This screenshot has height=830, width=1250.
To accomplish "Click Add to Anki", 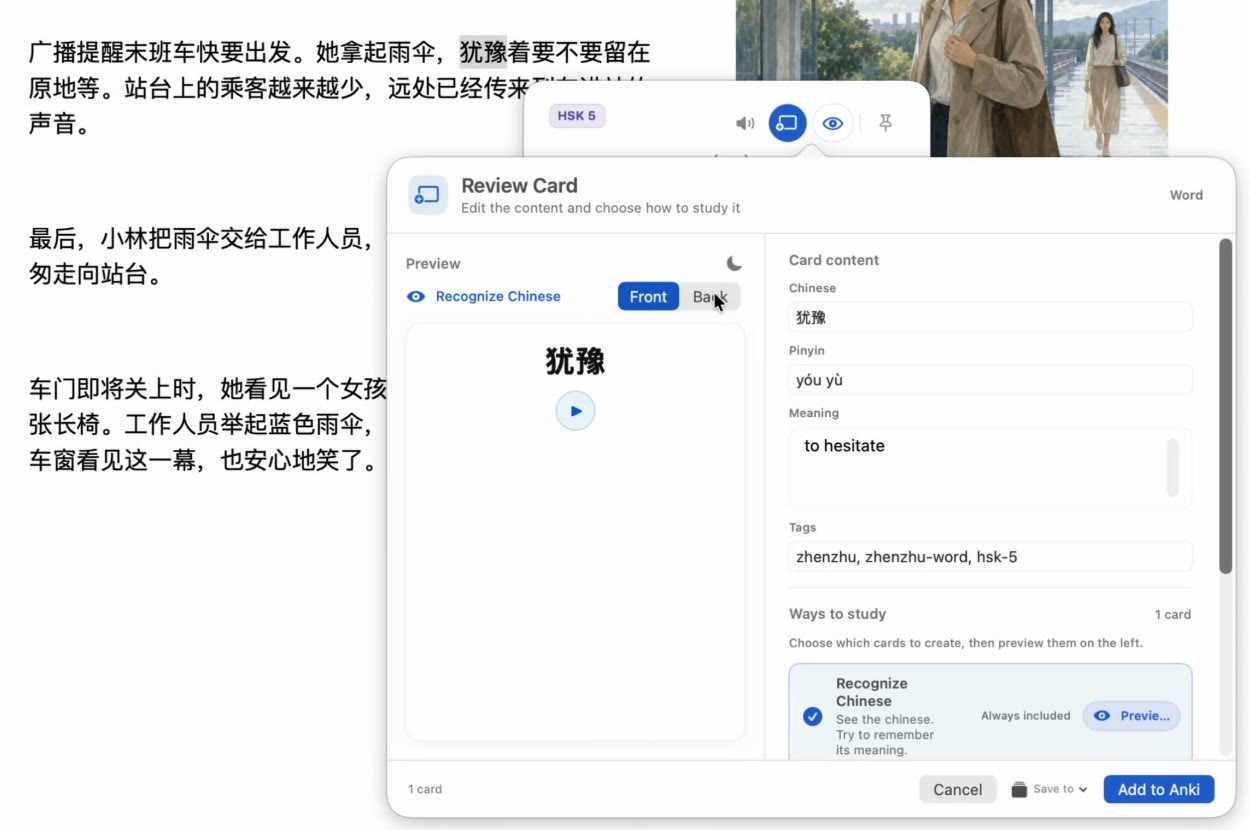I will coord(1158,789).
